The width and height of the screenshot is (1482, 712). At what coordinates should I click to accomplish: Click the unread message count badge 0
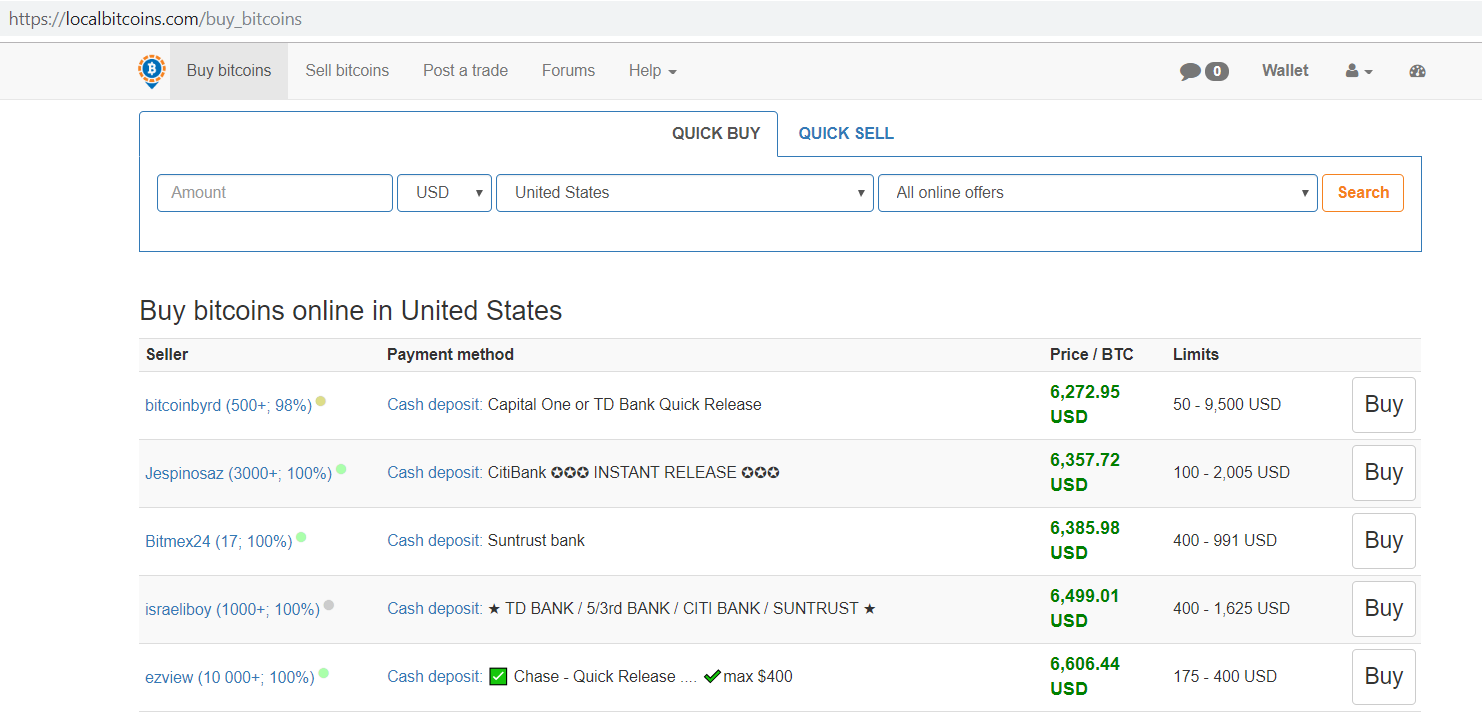click(1216, 72)
